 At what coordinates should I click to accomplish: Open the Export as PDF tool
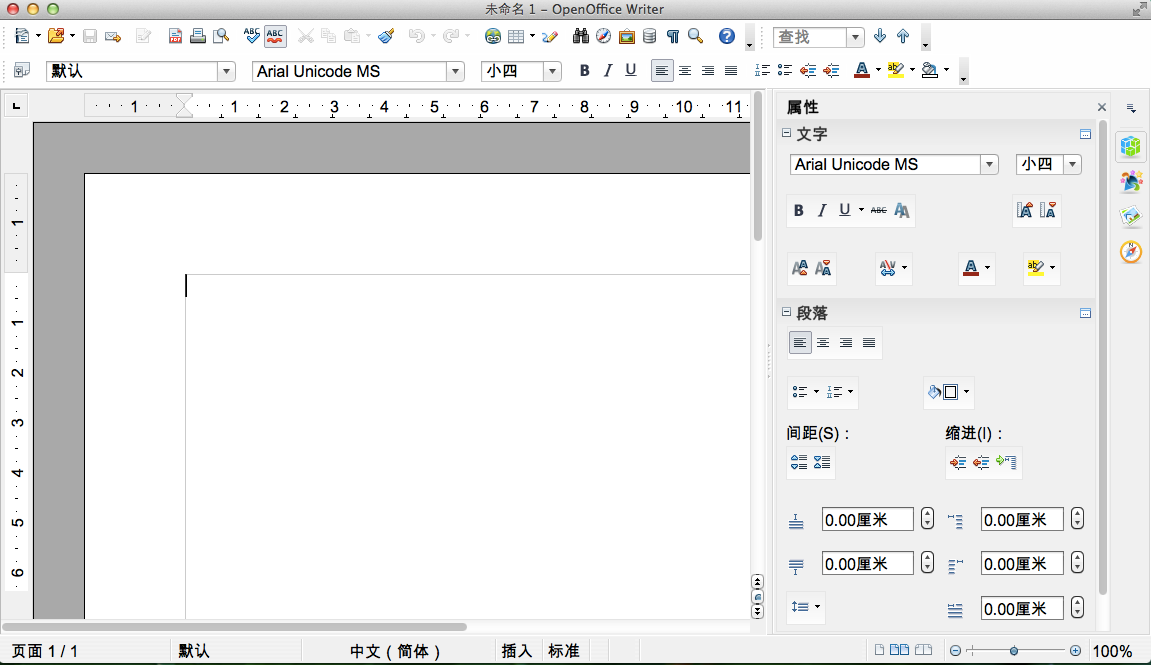click(x=174, y=36)
